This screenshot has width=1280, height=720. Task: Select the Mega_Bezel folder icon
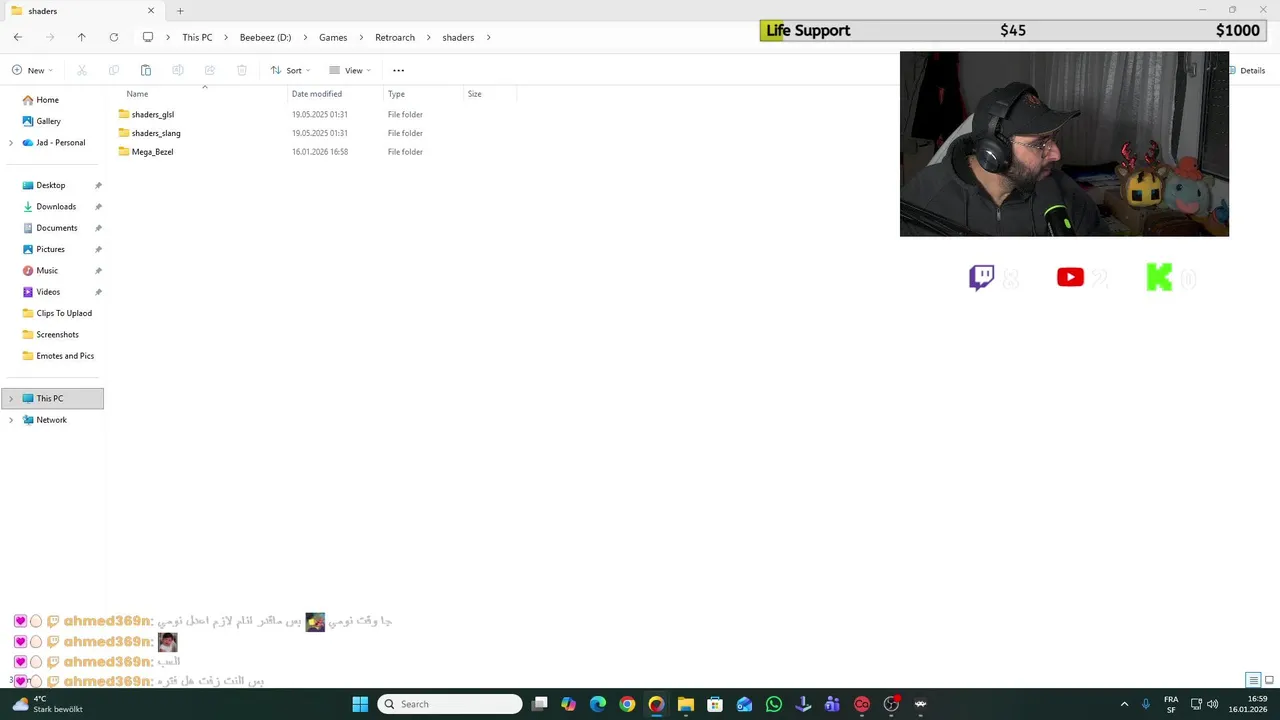click(124, 152)
